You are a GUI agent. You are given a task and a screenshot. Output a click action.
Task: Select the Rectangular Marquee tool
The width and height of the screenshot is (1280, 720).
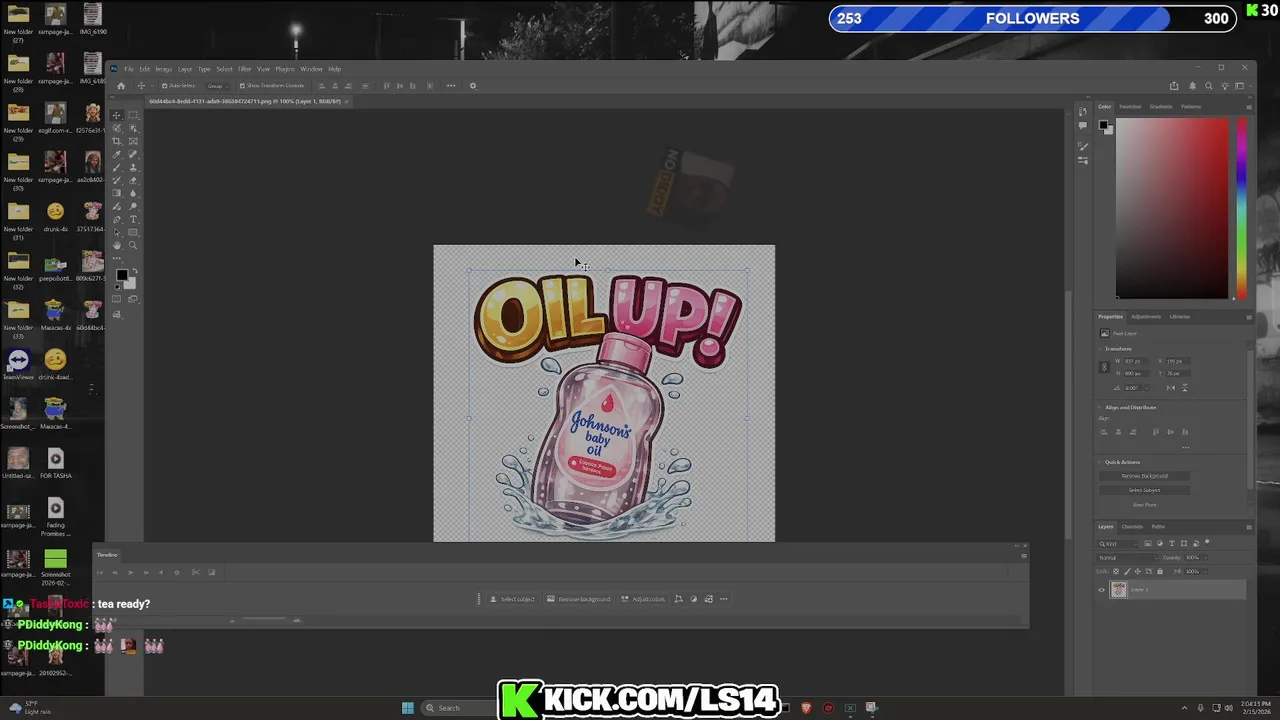(133, 115)
